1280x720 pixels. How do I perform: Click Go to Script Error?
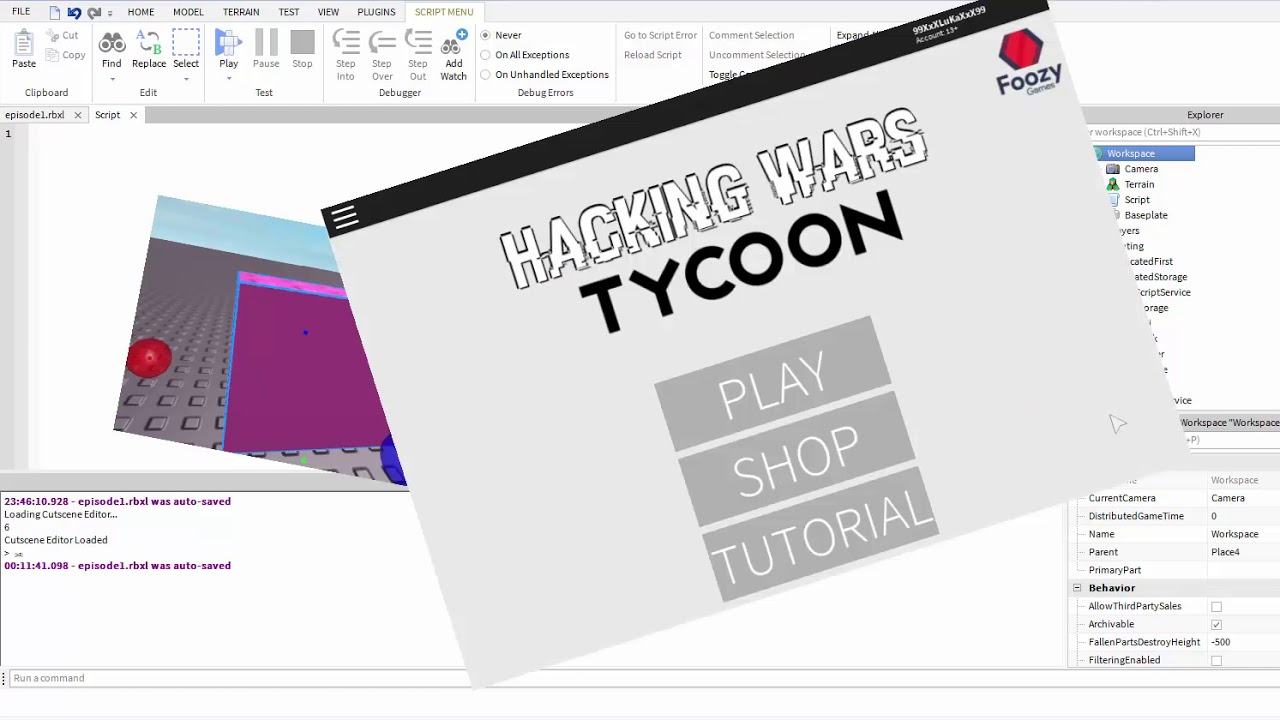coord(660,35)
